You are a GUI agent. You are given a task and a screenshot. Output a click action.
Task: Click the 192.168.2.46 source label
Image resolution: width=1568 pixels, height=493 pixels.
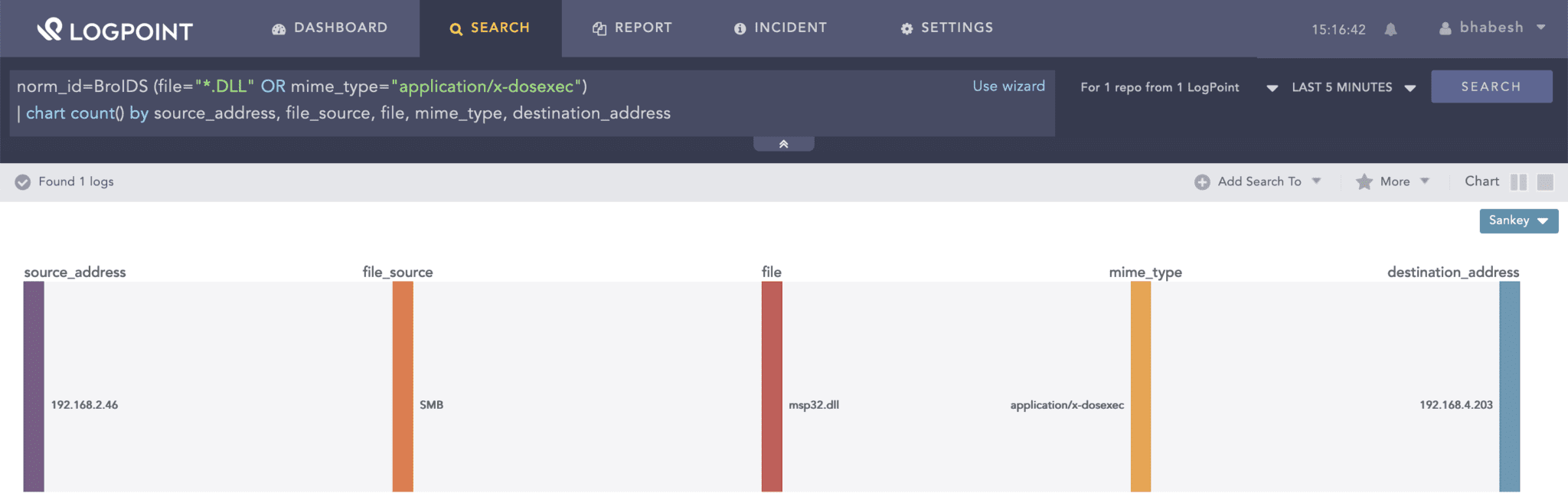point(84,405)
